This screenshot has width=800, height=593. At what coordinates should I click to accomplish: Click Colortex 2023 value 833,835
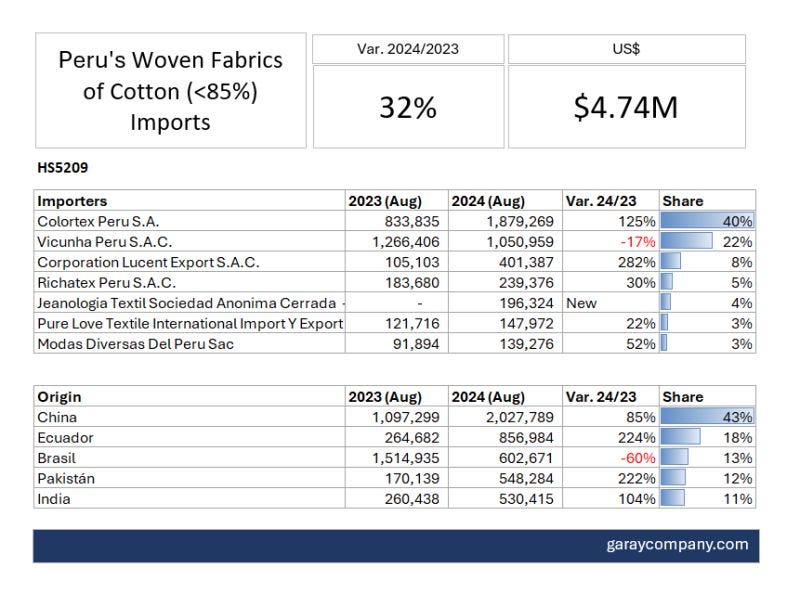tap(412, 221)
